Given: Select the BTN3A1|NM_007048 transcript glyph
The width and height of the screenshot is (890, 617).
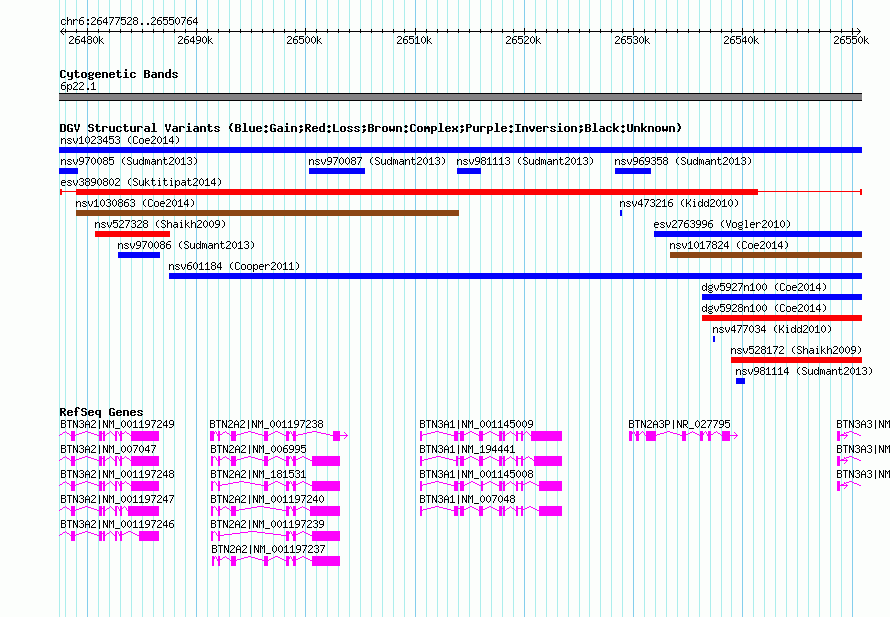Looking at the screenshot, I should pos(491,511).
